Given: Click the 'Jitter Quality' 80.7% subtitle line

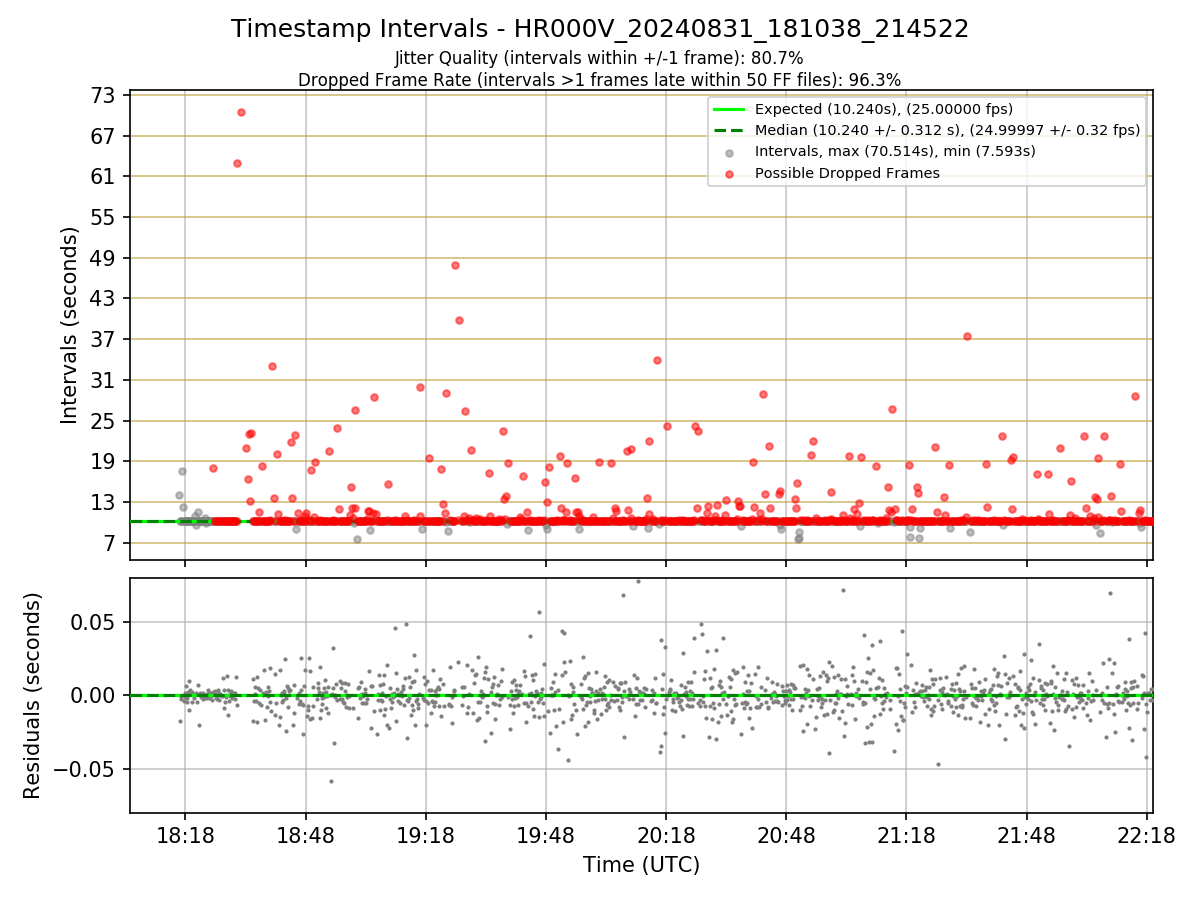Looking at the screenshot, I should click(599, 58).
